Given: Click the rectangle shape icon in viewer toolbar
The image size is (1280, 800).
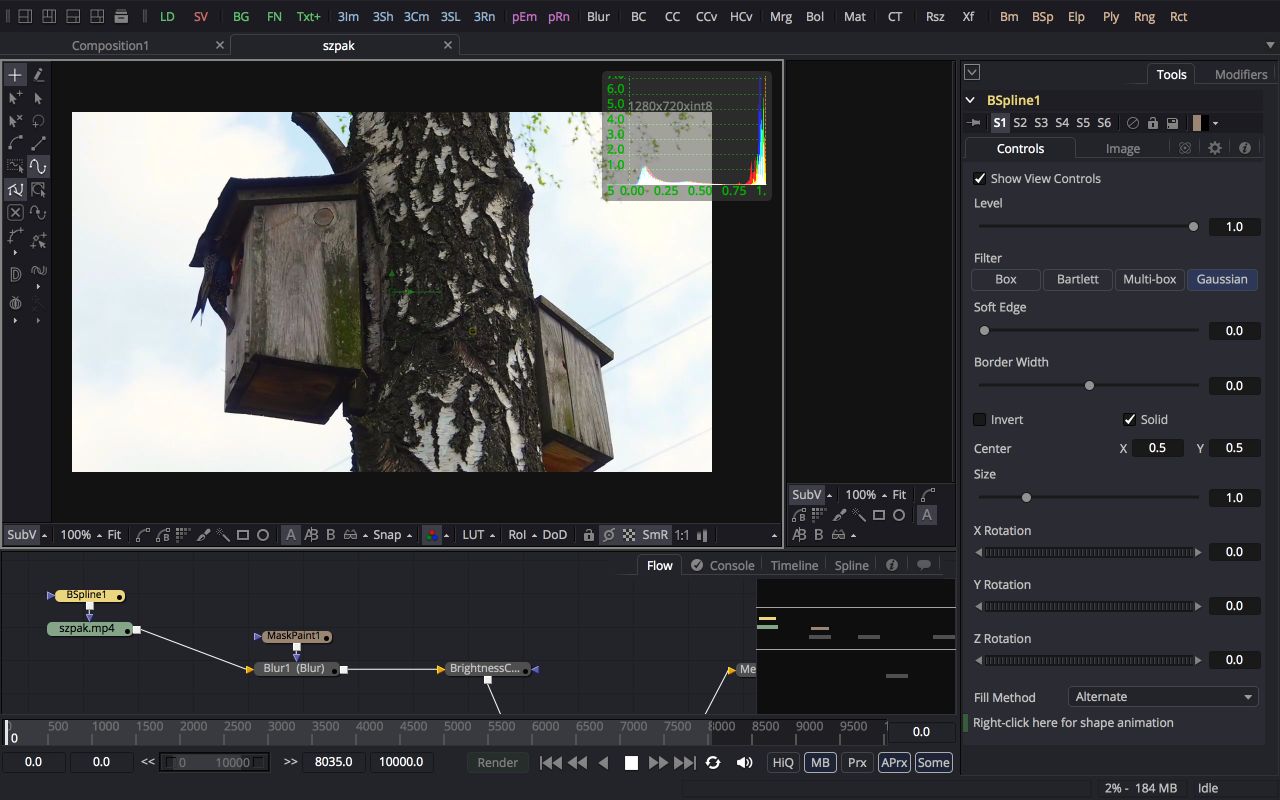Looking at the screenshot, I should coord(242,535).
